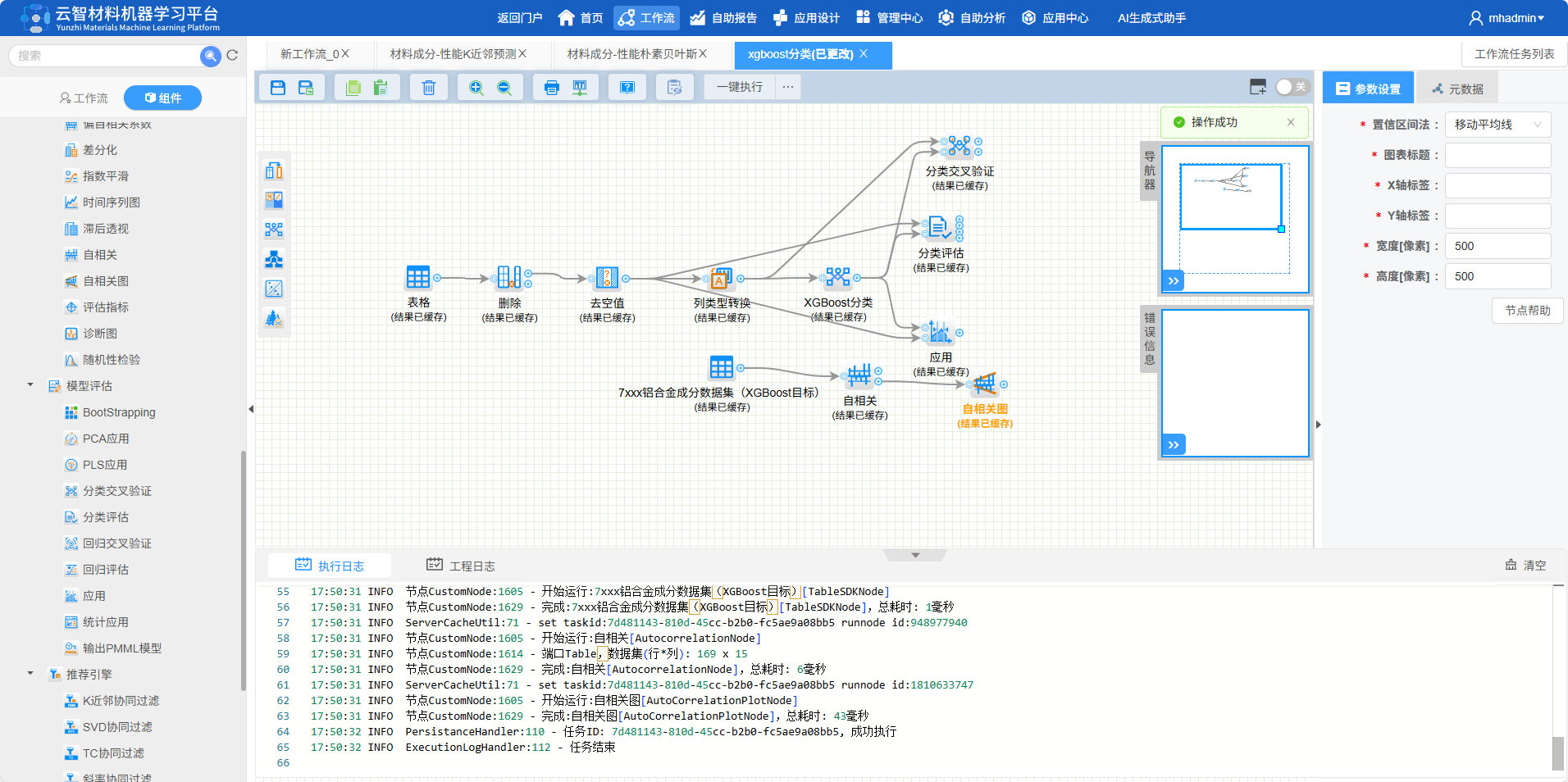The width and height of the screenshot is (1568, 782).
Task: Select the XGBoost分类 node on canvas
Action: tap(837, 278)
